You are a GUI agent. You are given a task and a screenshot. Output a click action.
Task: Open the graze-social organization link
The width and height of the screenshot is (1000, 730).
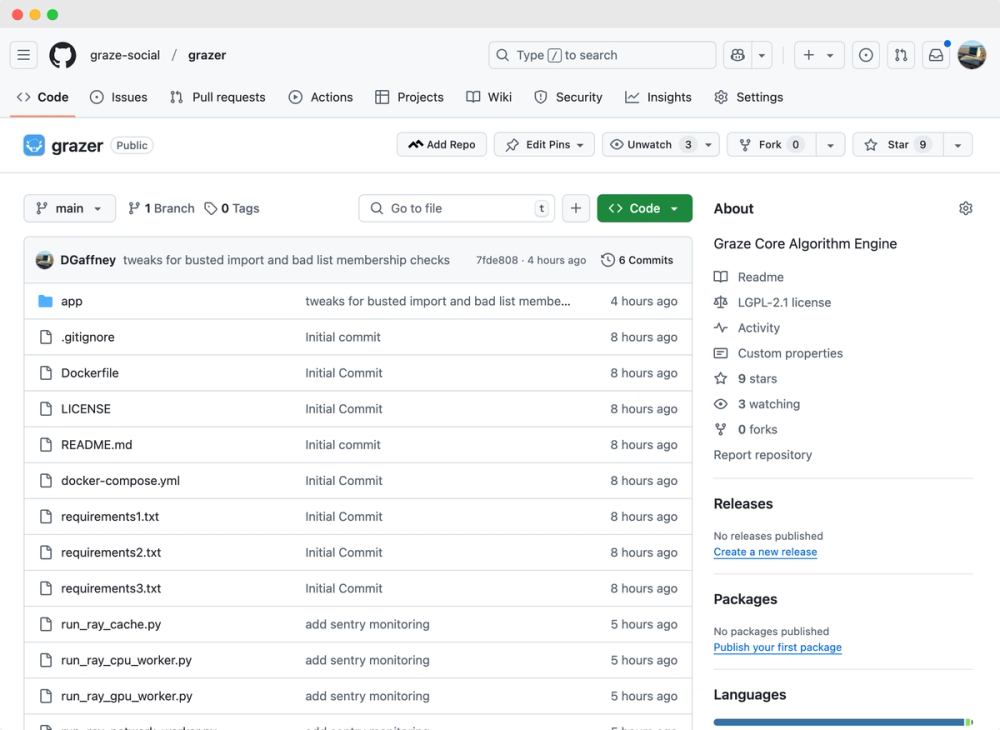click(x=125, y=55)
